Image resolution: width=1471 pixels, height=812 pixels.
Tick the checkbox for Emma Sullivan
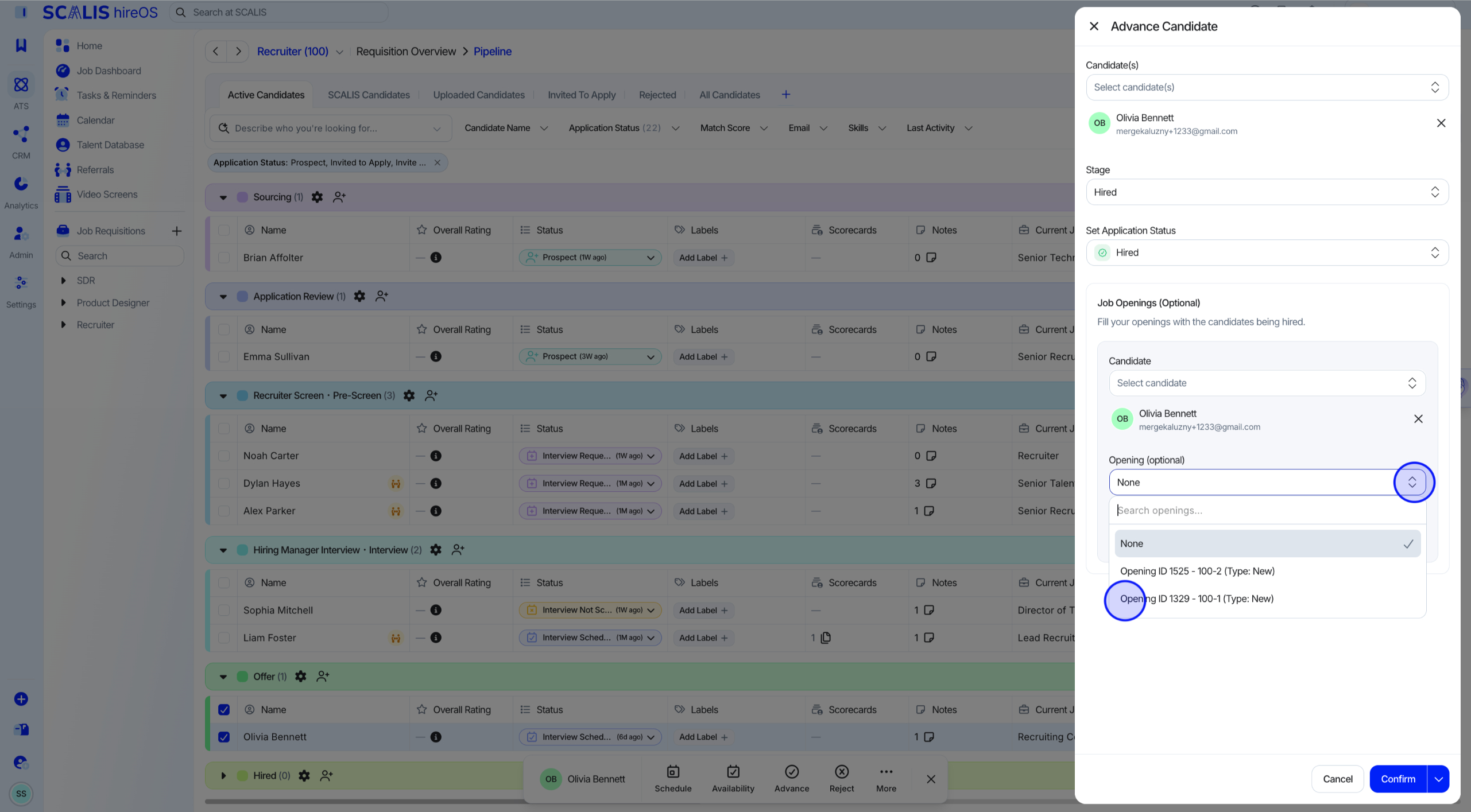click(224, 357)
